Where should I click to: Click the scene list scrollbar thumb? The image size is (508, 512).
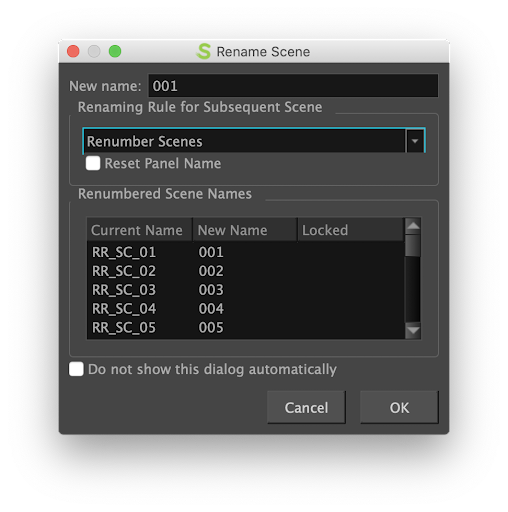(413, 245)
